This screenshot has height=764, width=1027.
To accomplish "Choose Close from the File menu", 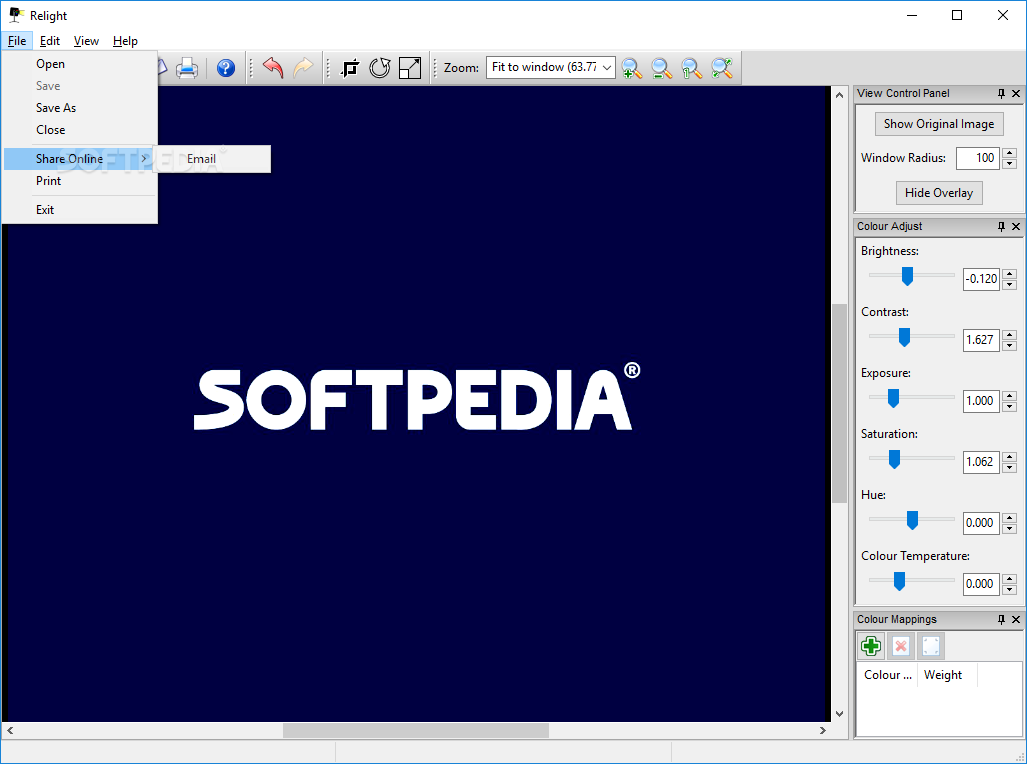I will point(80,130).
